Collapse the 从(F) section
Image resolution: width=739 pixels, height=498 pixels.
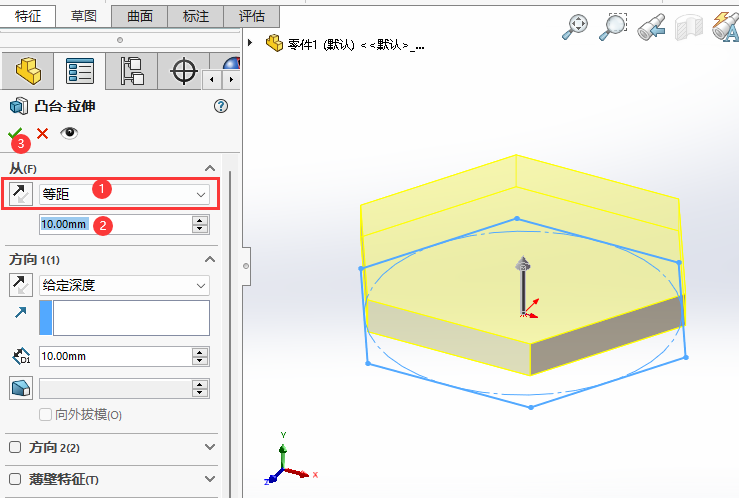210,168
